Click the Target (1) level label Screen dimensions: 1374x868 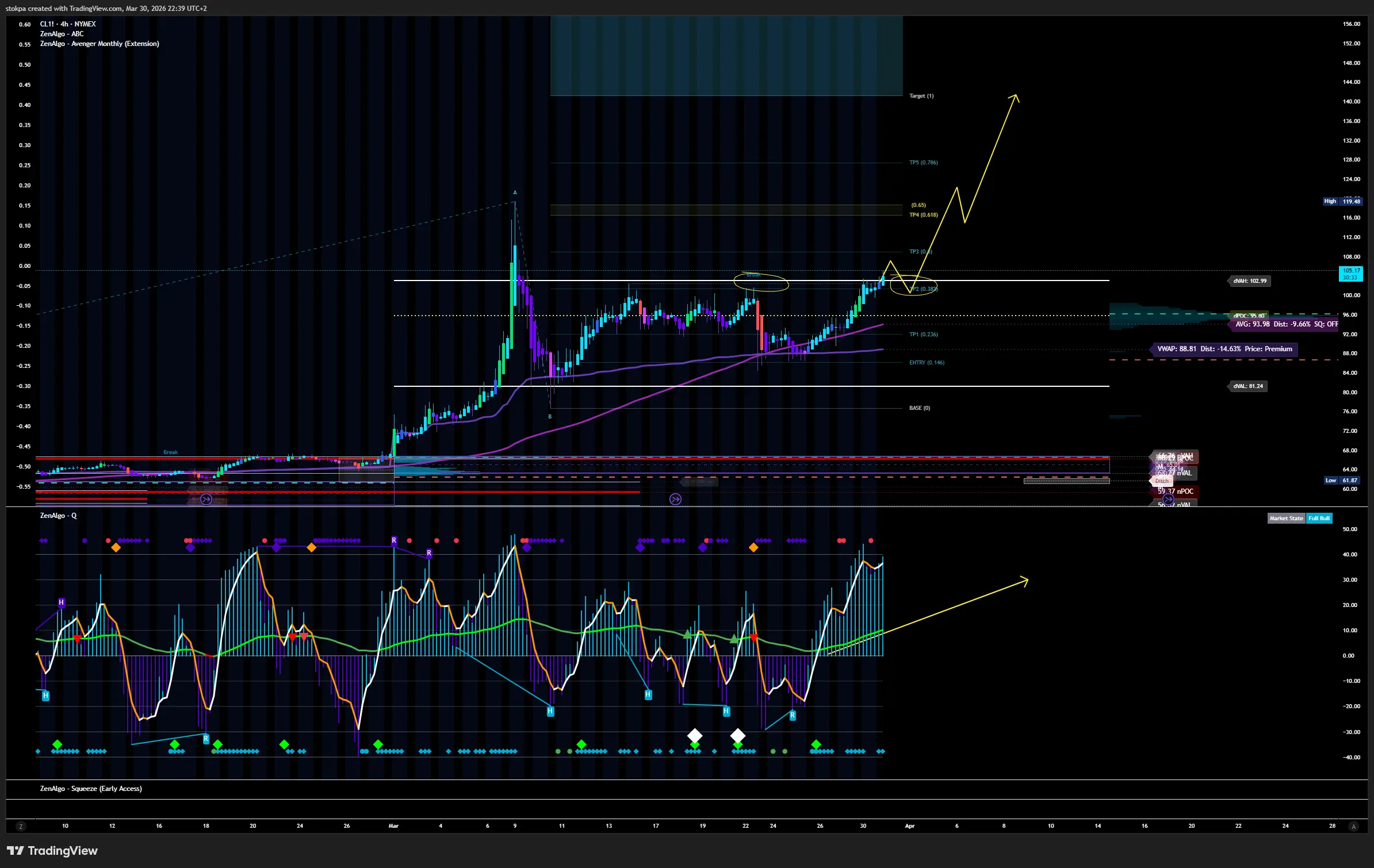[921, 96]
